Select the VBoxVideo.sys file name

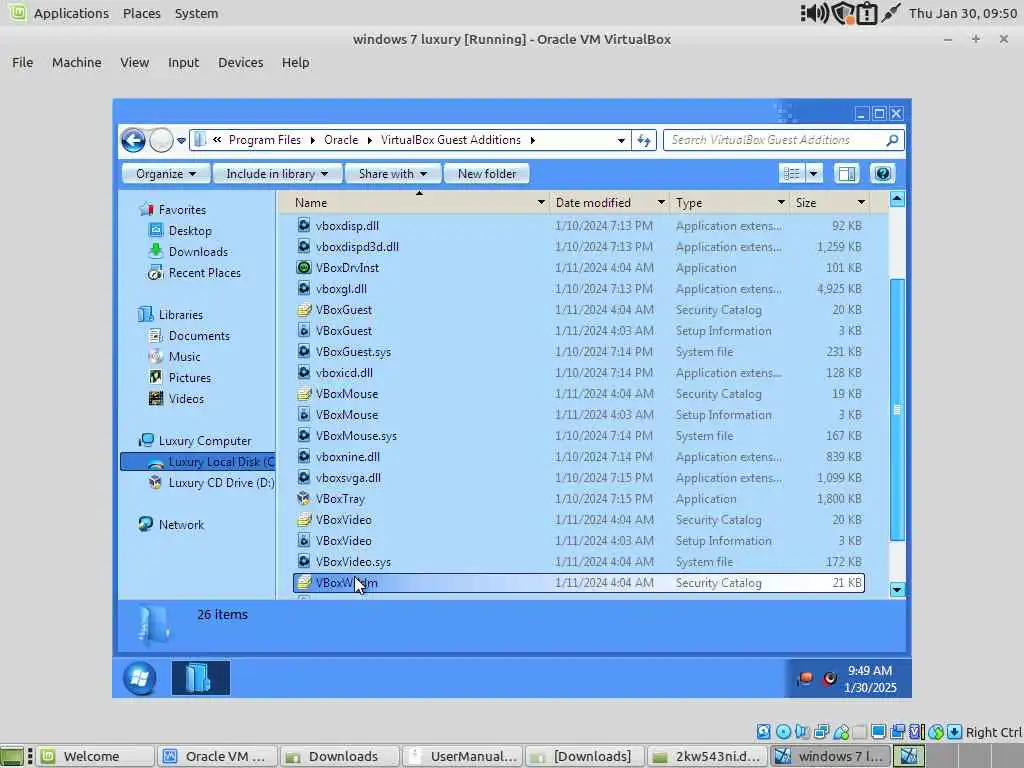[353, 562]
